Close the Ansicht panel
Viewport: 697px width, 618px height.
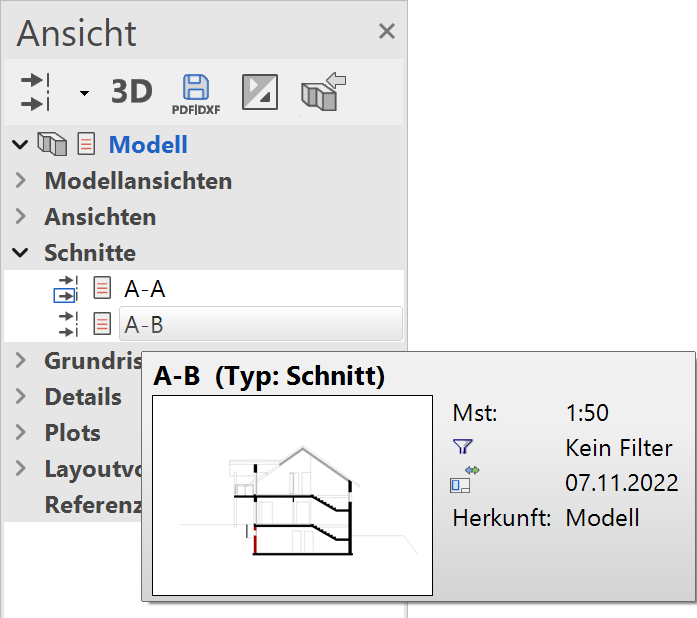coord(387,32)
